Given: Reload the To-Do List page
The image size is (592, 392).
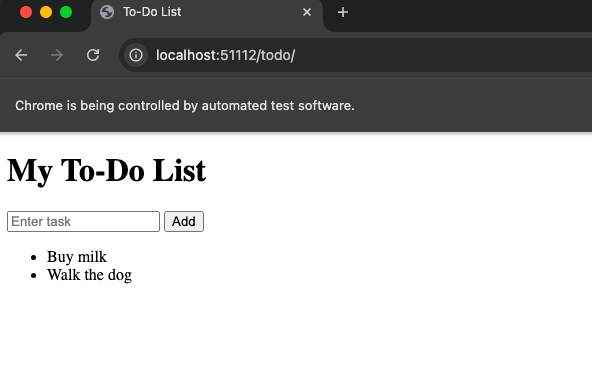Looking at the screenshot, I should [x=93, y=55].
